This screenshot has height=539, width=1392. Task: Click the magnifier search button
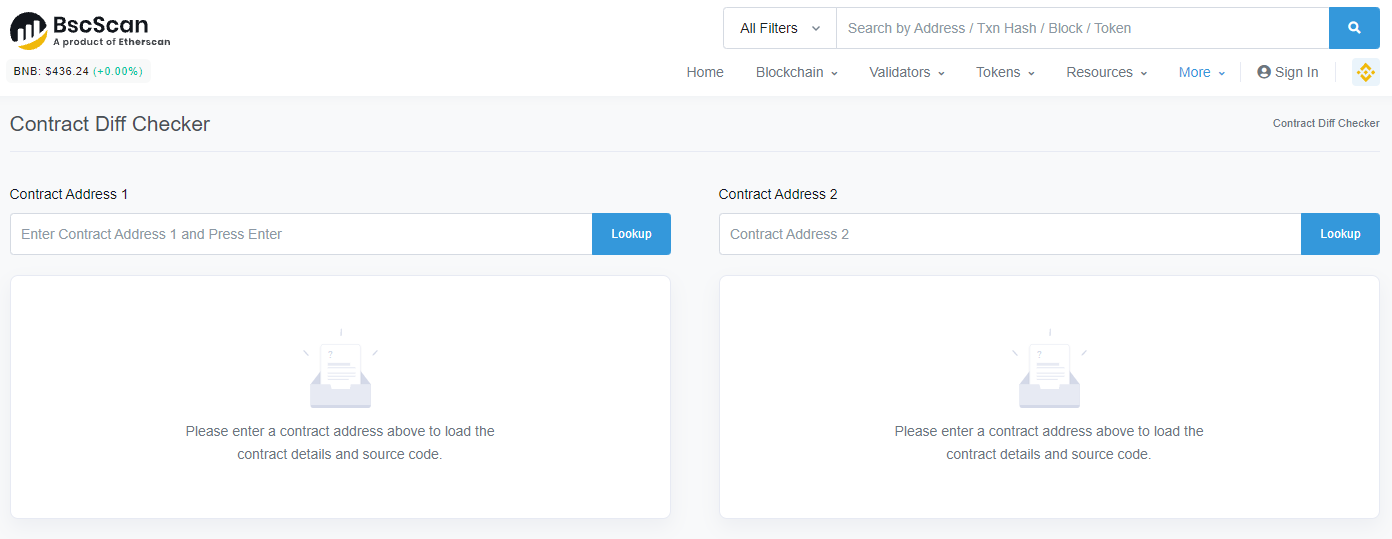(1354, 28)
